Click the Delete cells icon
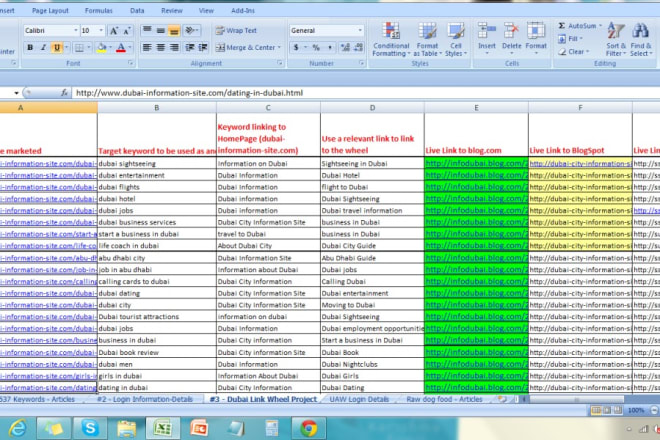Image resolution: width=660 pixels, height=440 pixels. [x=511, y=32]
